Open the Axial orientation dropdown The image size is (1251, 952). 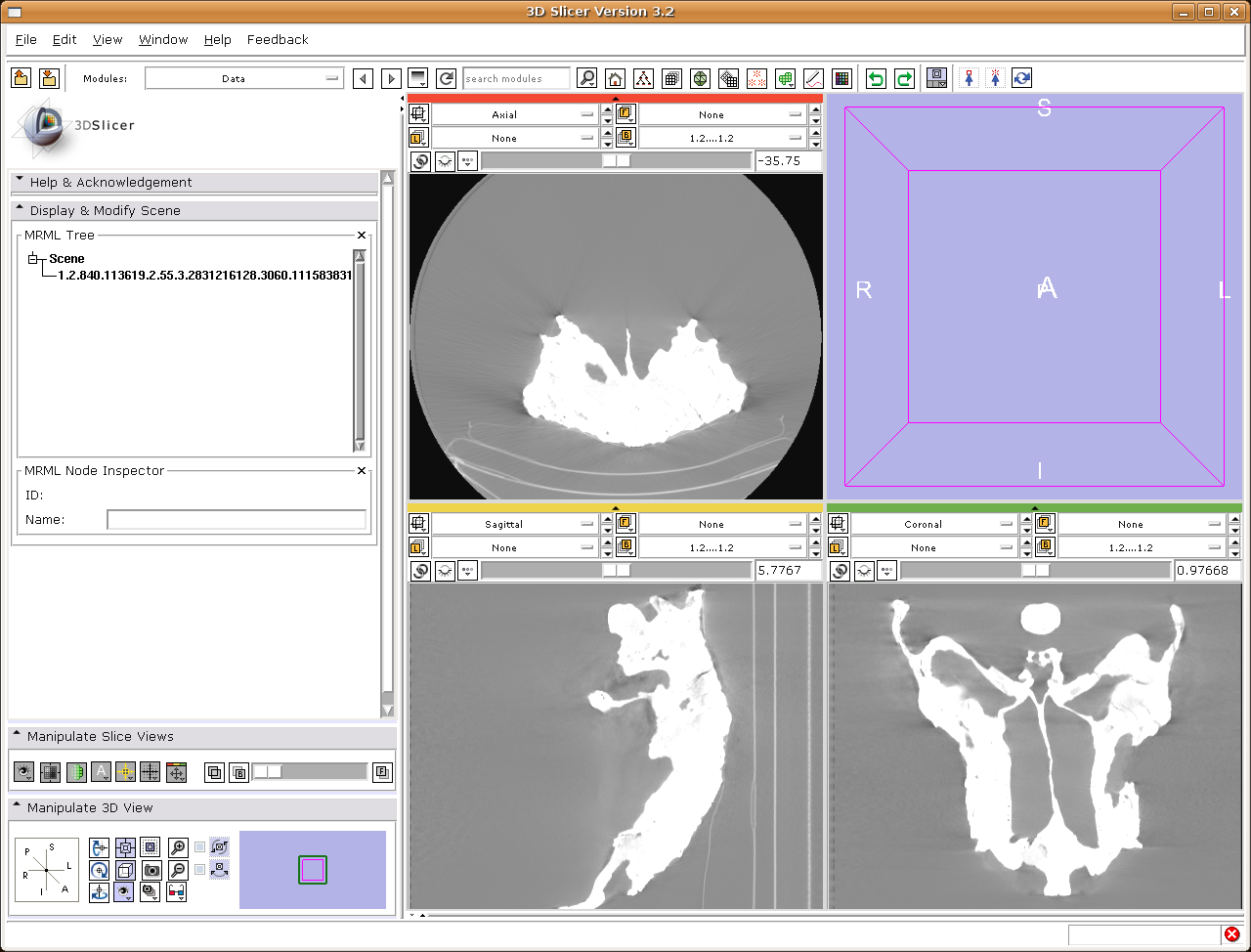(x=515, y=114)
